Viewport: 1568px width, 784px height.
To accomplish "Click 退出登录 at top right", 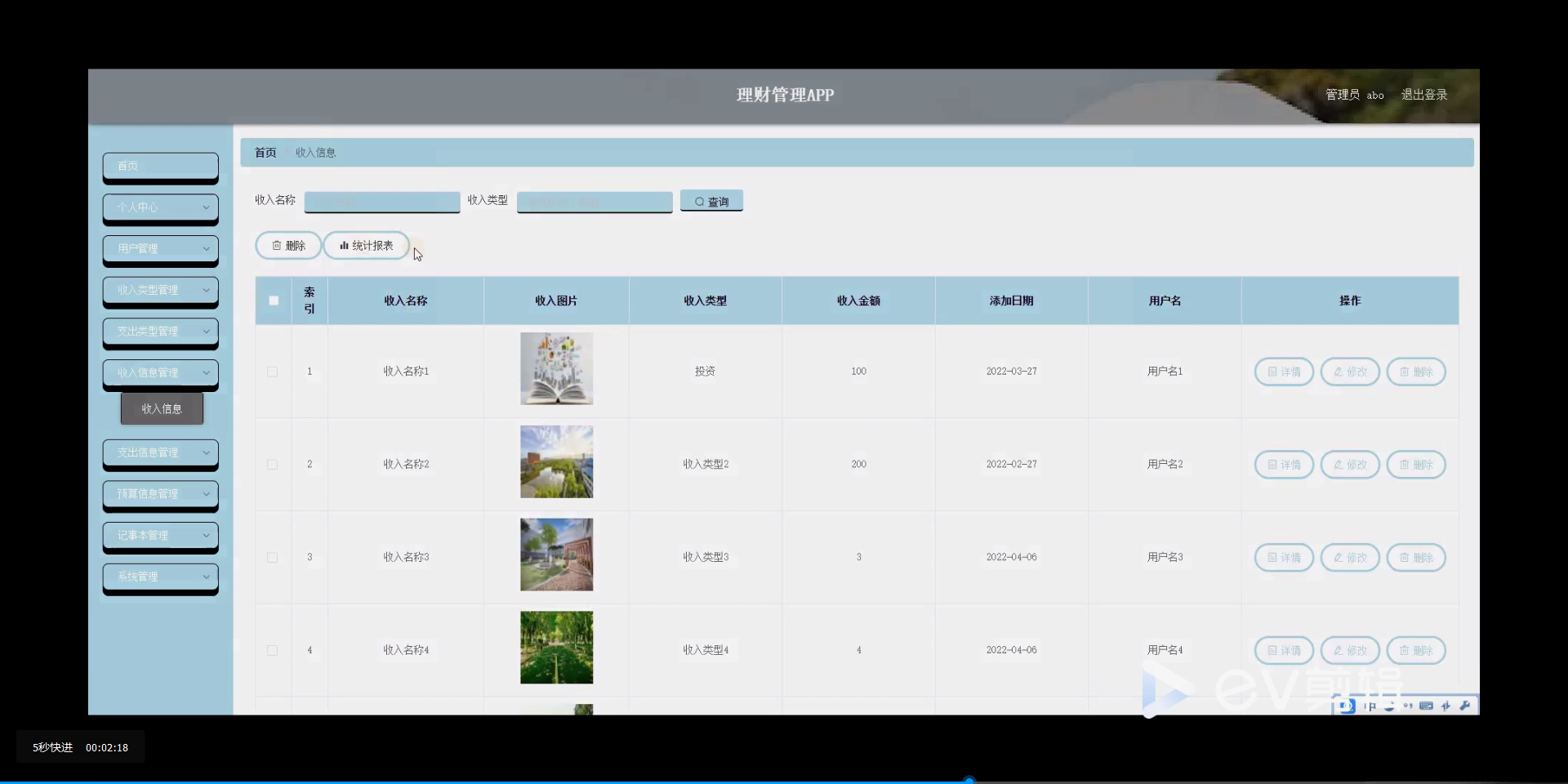I will (1424, 94).
